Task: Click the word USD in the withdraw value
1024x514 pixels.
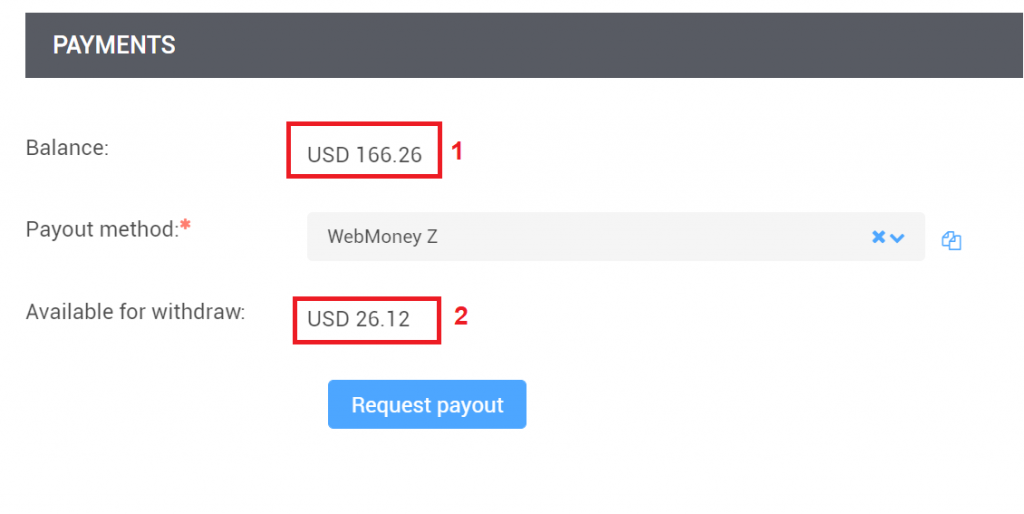Action: pyautogui.click(x=327, y=319)
